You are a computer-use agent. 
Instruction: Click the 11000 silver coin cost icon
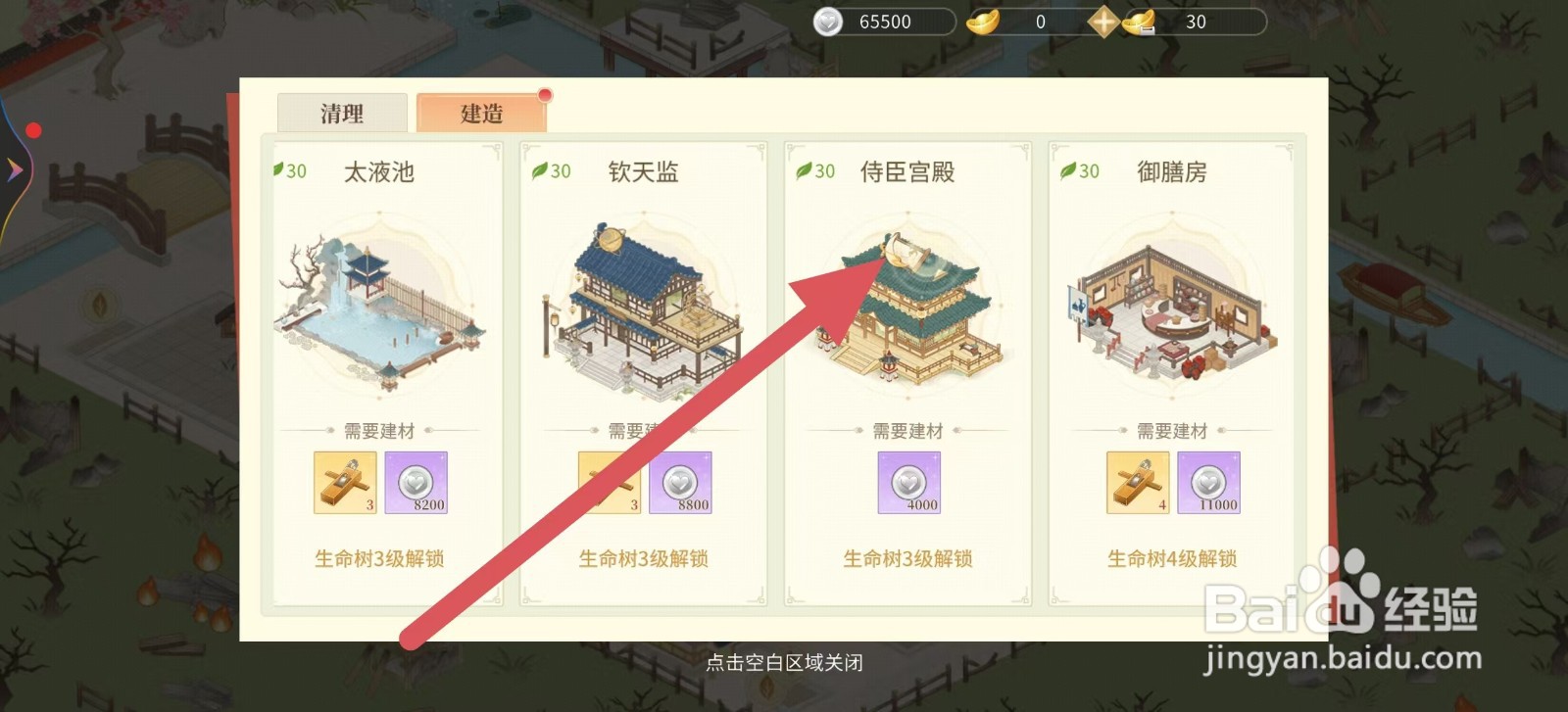pyautogui.click(x=1209, y=483)
